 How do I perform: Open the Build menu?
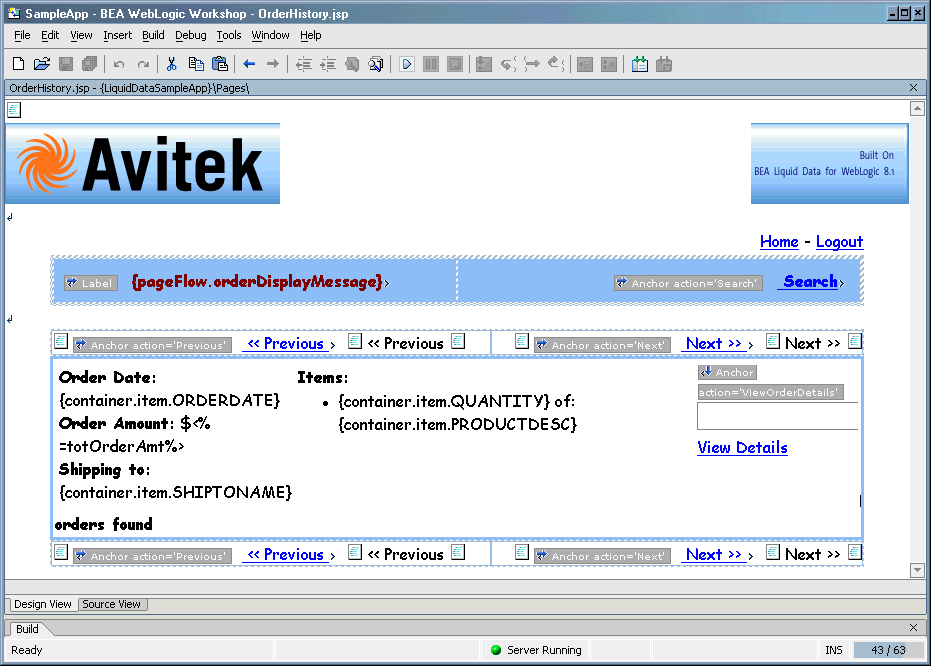pos(153,35)
